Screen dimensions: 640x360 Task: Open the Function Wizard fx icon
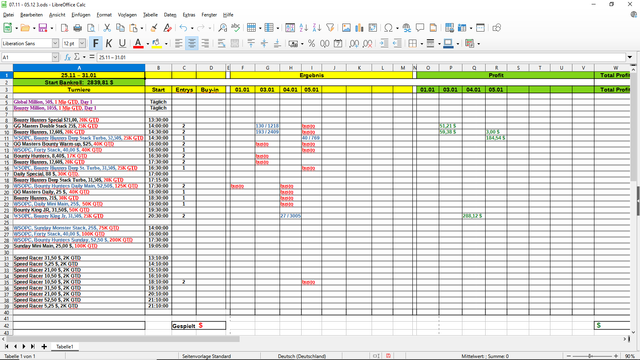(68, 57)
